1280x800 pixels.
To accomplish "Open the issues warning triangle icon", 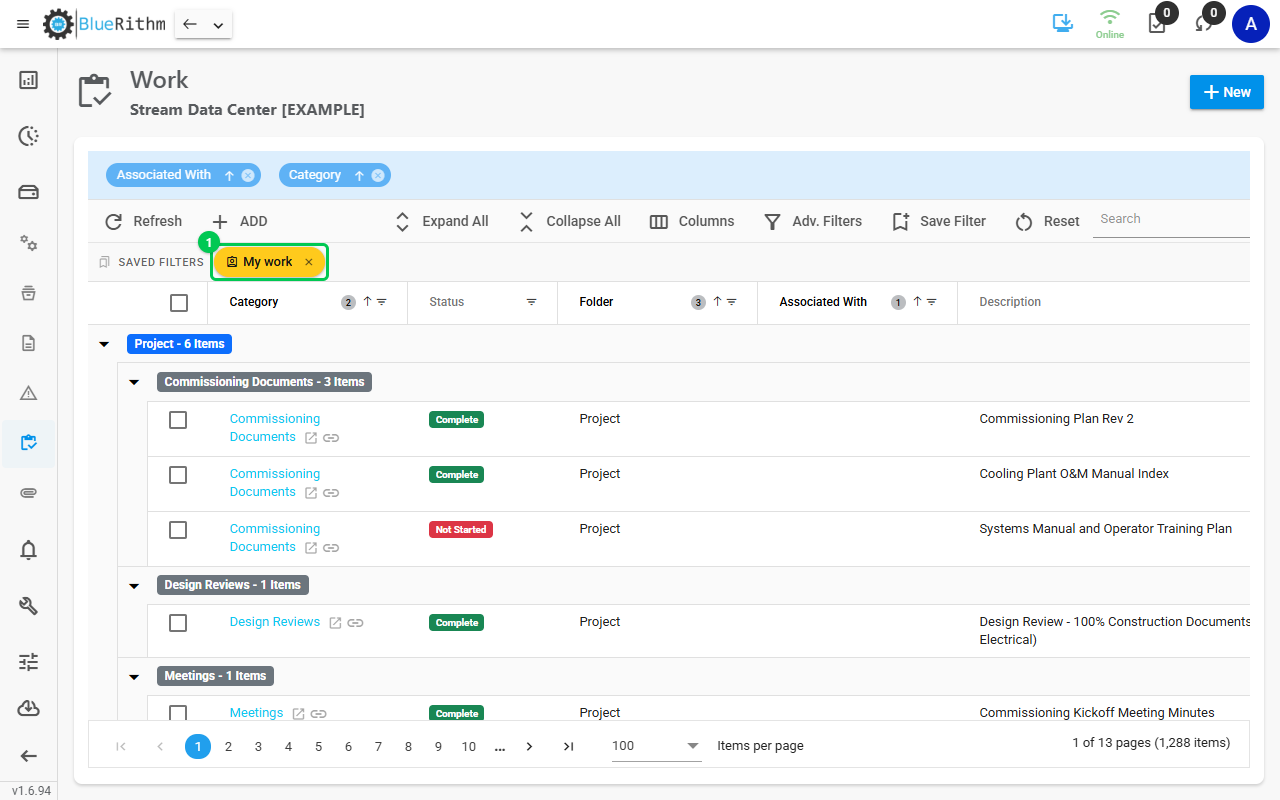I will (29, 392).
